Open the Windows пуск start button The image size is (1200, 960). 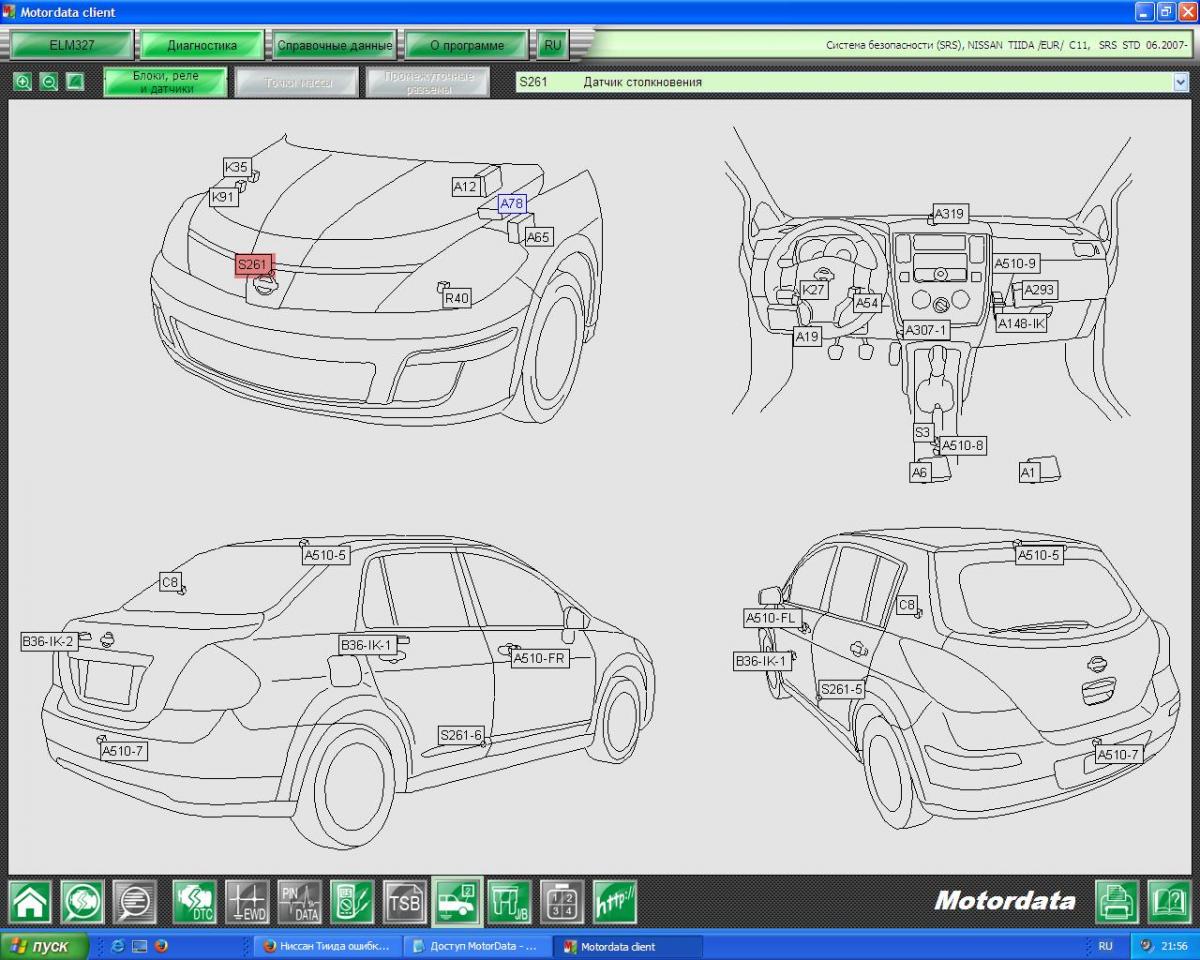[44, 946]
